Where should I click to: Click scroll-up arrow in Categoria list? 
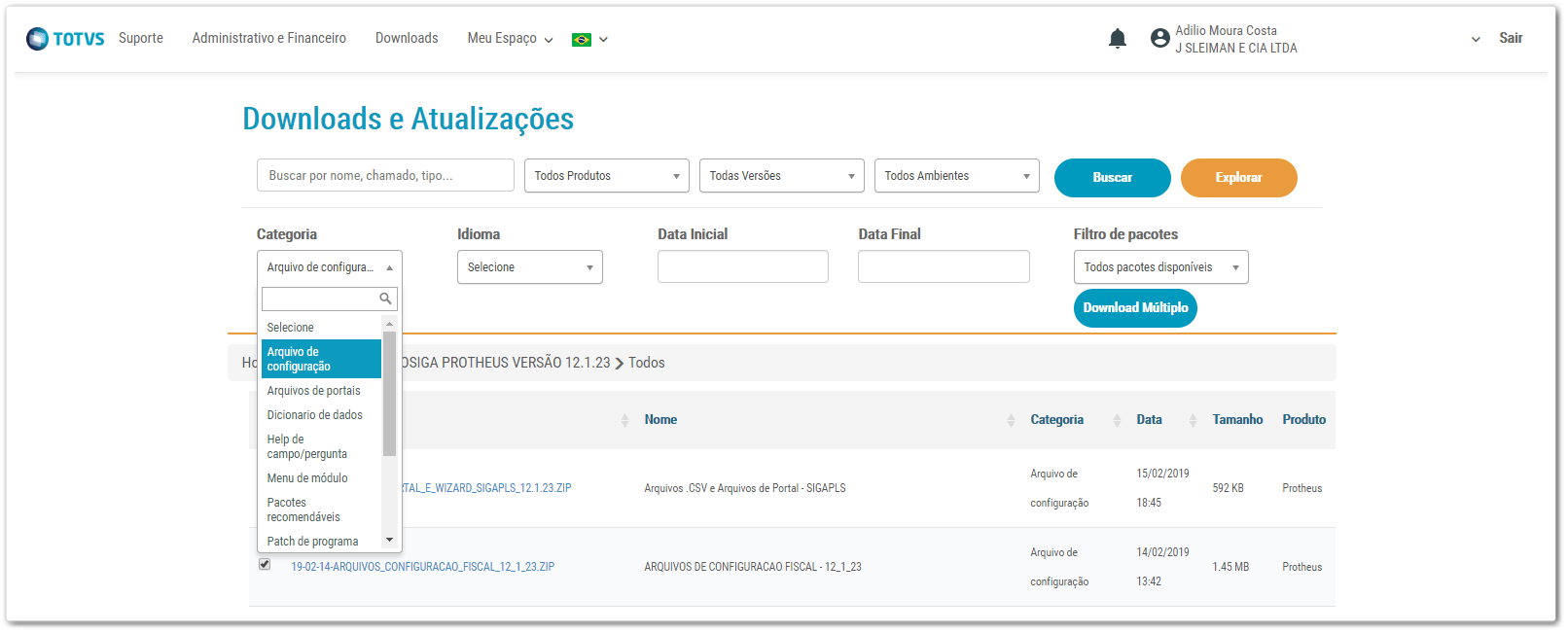point(389,324)
